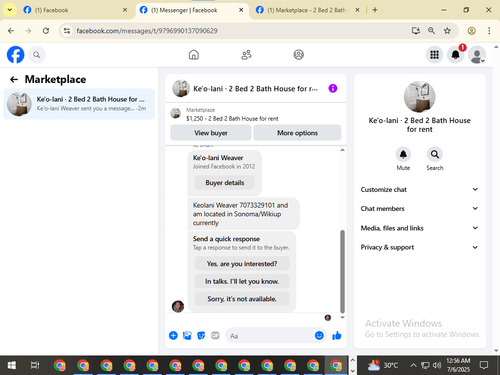
Task: Close the first Facebook tab
Action: [x=125, y=10]
